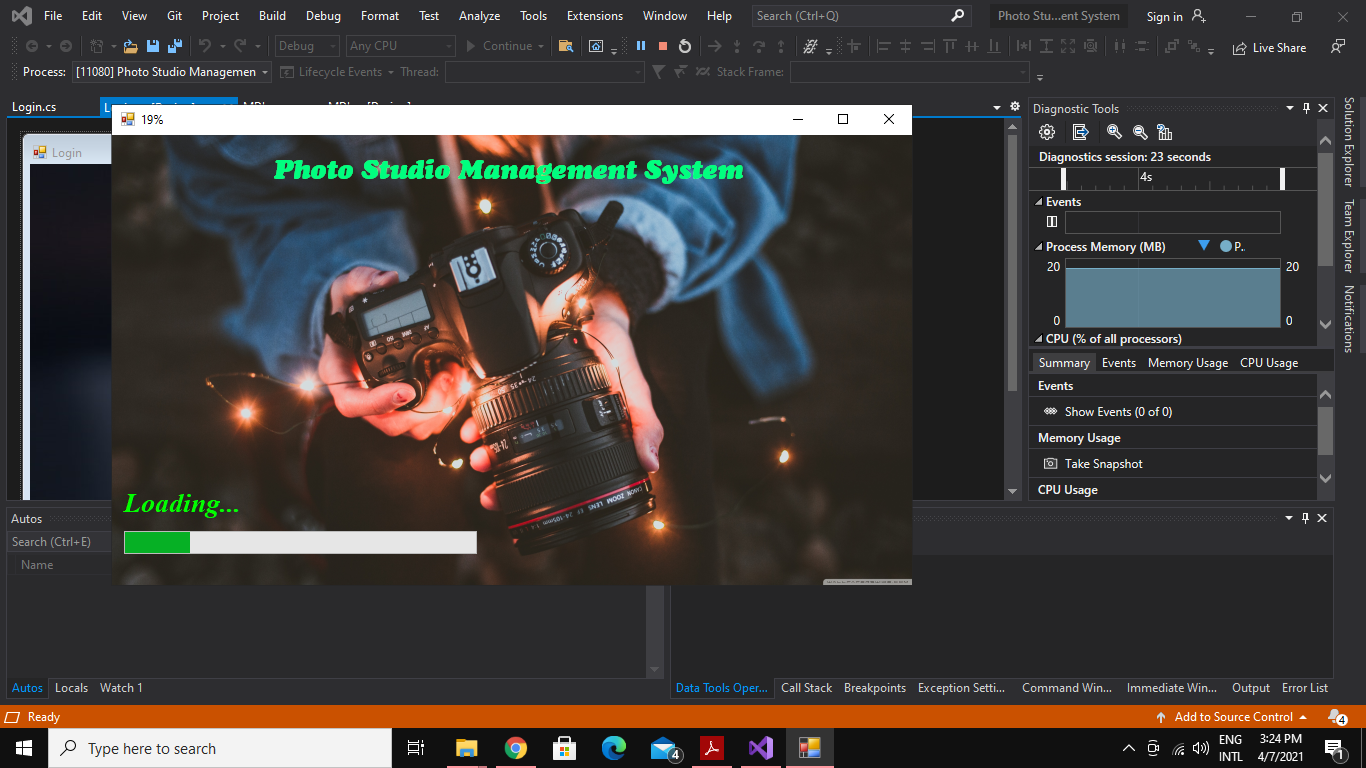Open Diagnostic Tools settings gear
1366x768 pixels.
(1046, 131)
